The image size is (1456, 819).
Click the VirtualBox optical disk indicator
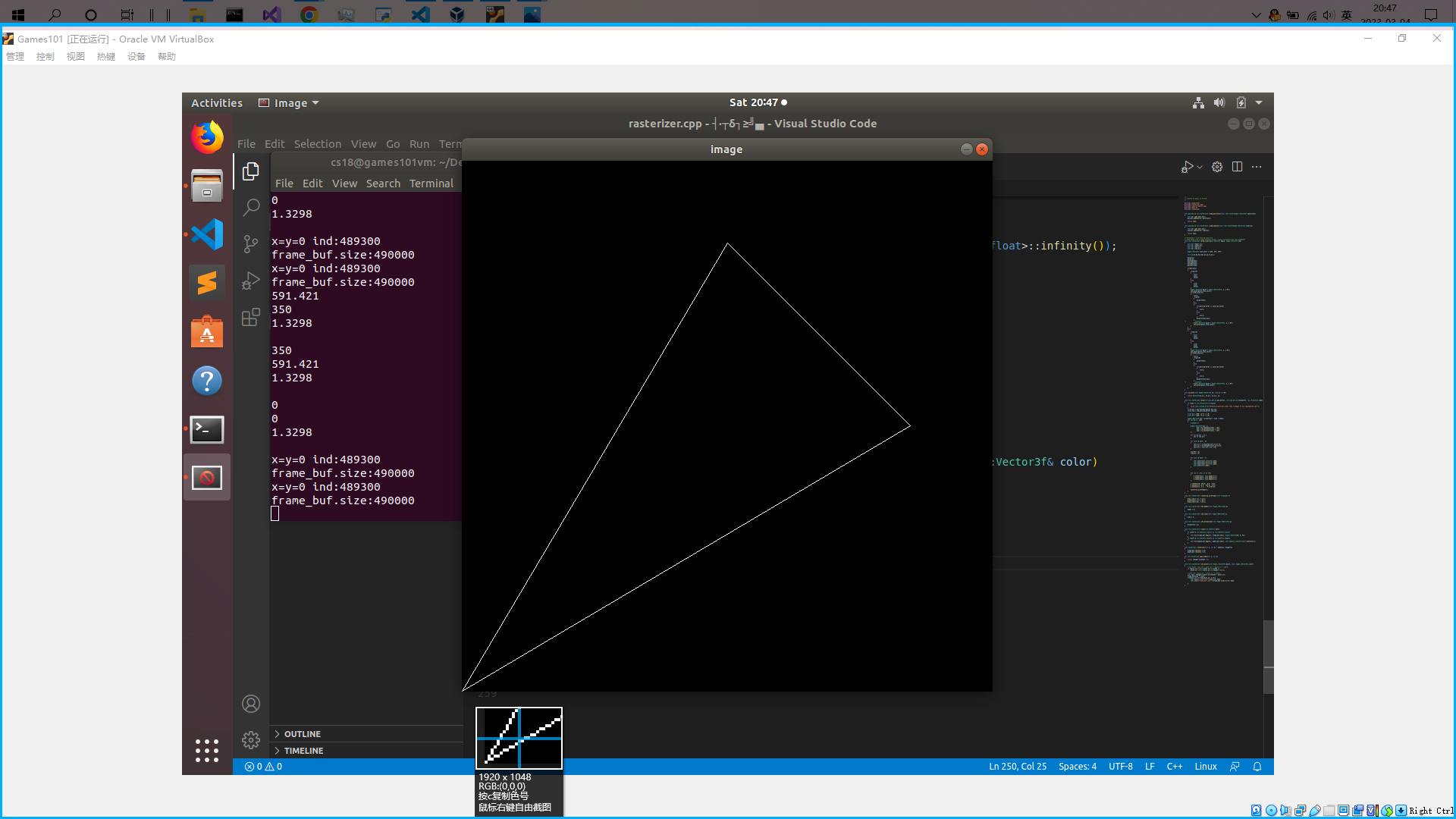[x=1272, y=811]
